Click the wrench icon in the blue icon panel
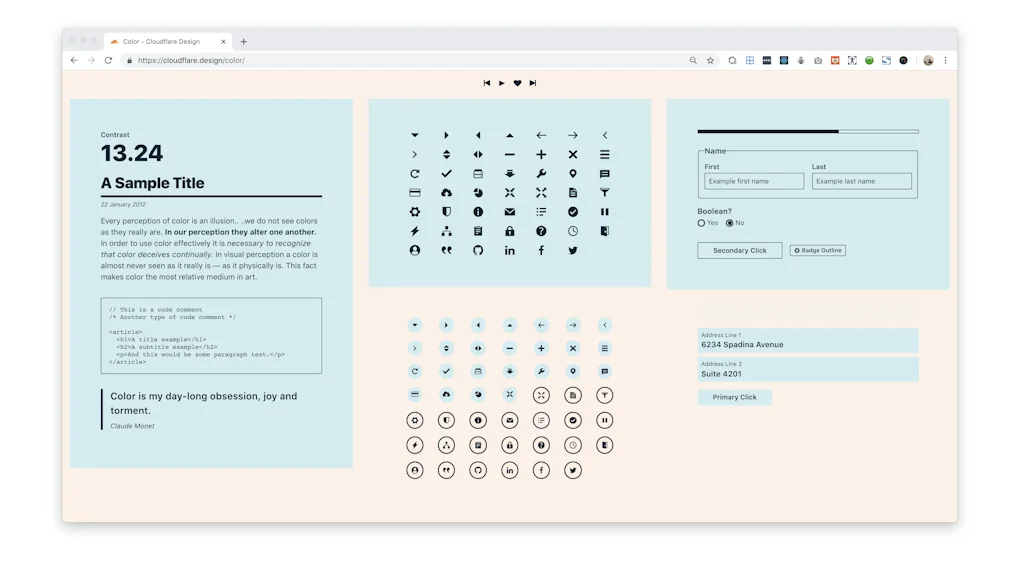Image resolution: width=1024 pixels, height=575 pixels. coord(541,174)
